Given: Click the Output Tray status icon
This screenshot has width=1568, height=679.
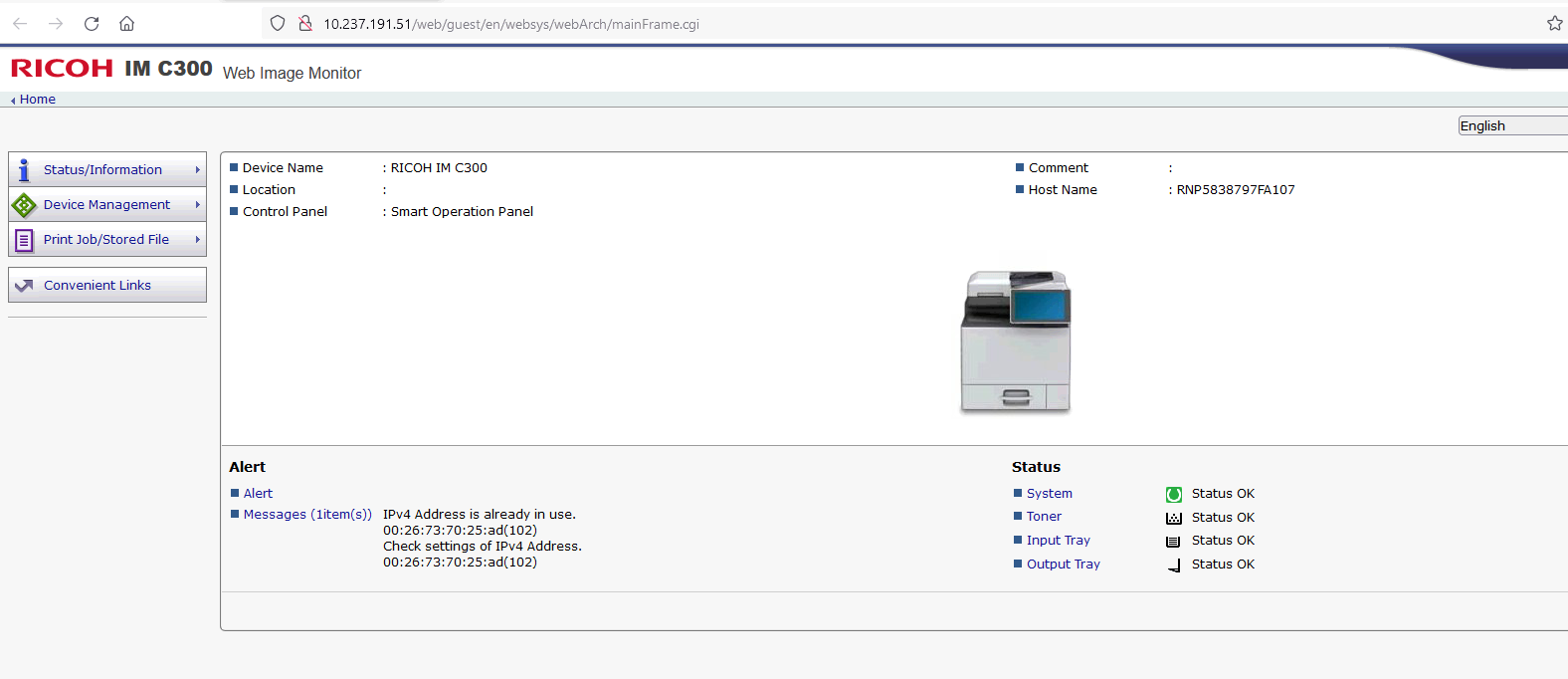Looking at the screenshot, I should [x=1174, y=565].
